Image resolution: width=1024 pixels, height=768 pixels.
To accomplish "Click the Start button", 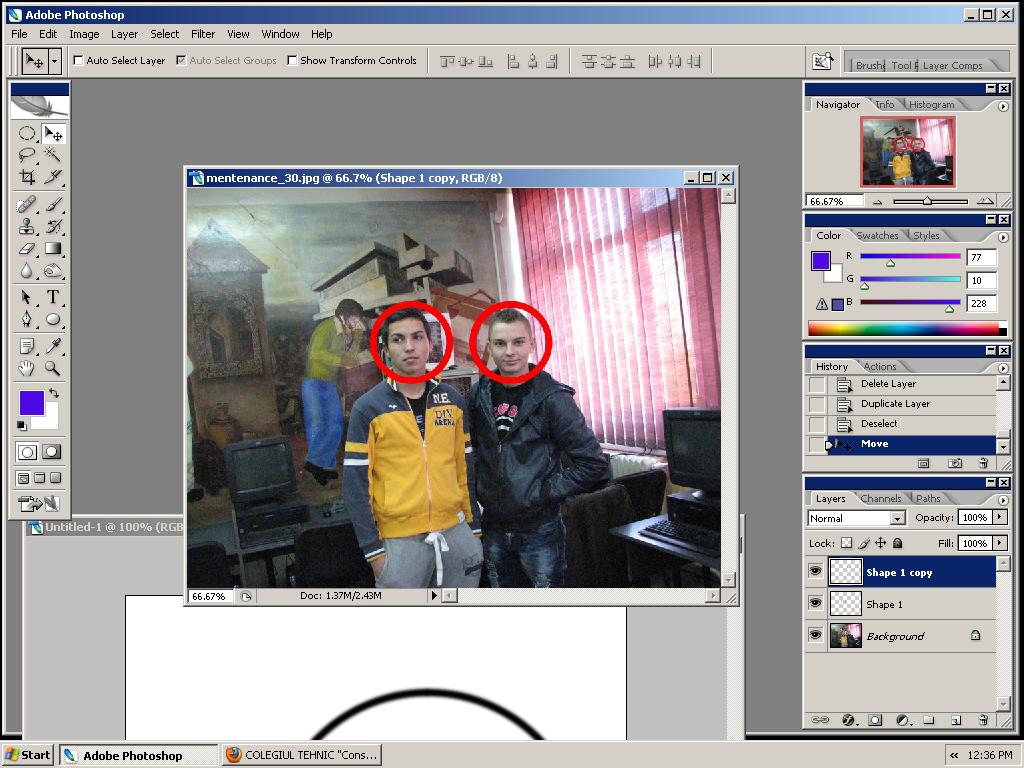I will click(x=27, y=755).
